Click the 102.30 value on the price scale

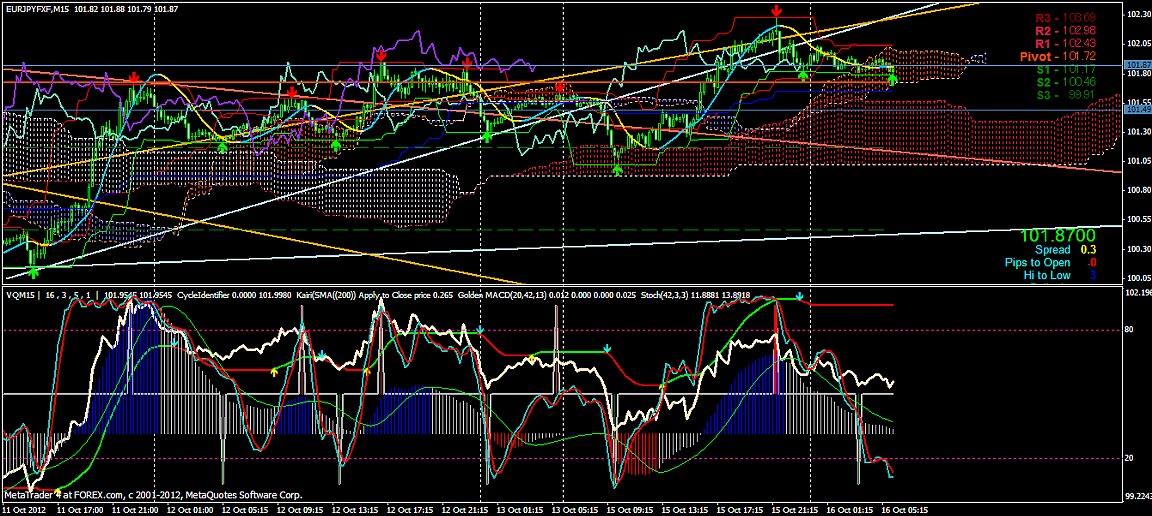pos(1137,15)
